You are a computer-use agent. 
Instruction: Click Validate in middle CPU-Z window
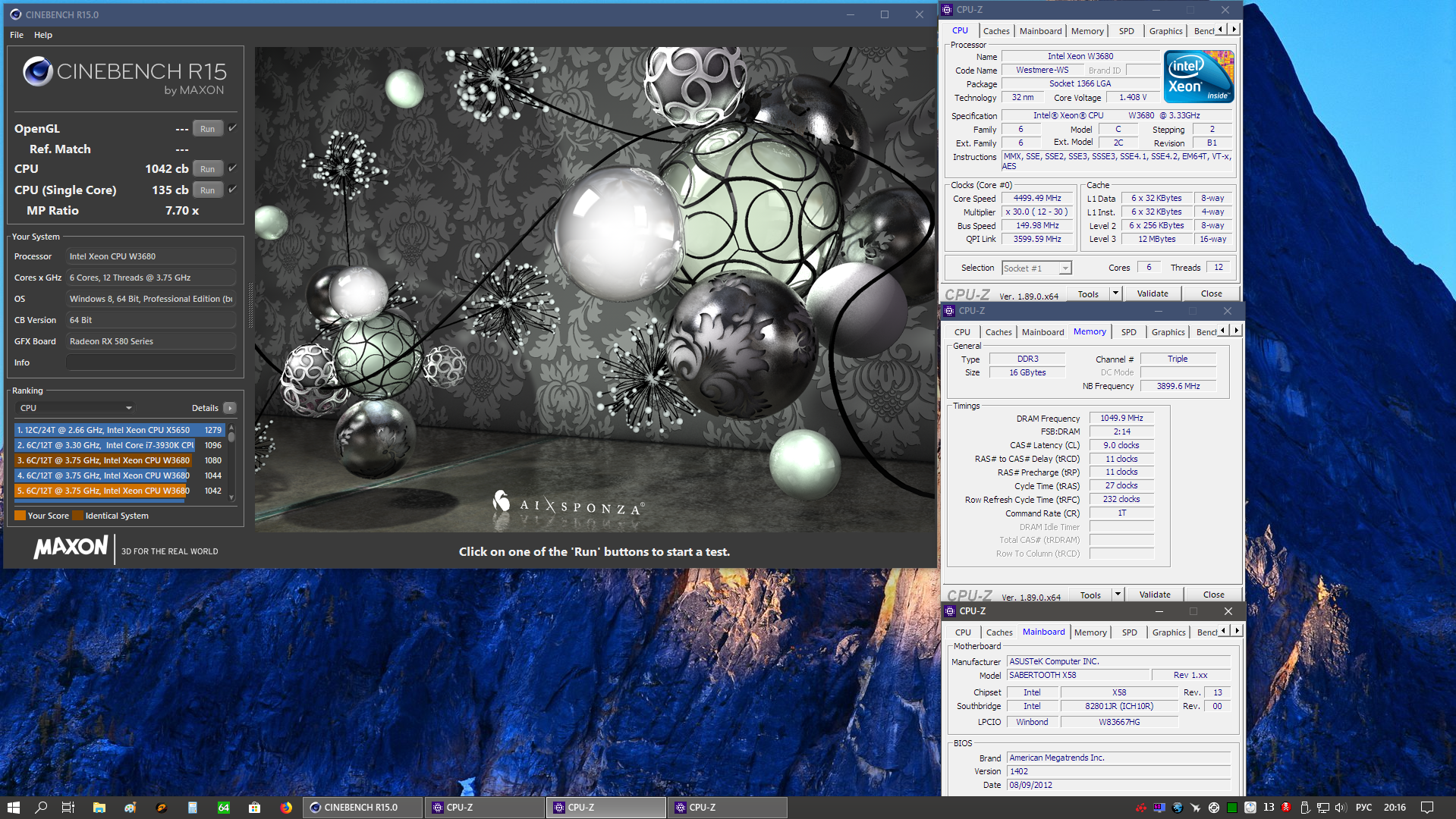pos(1155,595)
